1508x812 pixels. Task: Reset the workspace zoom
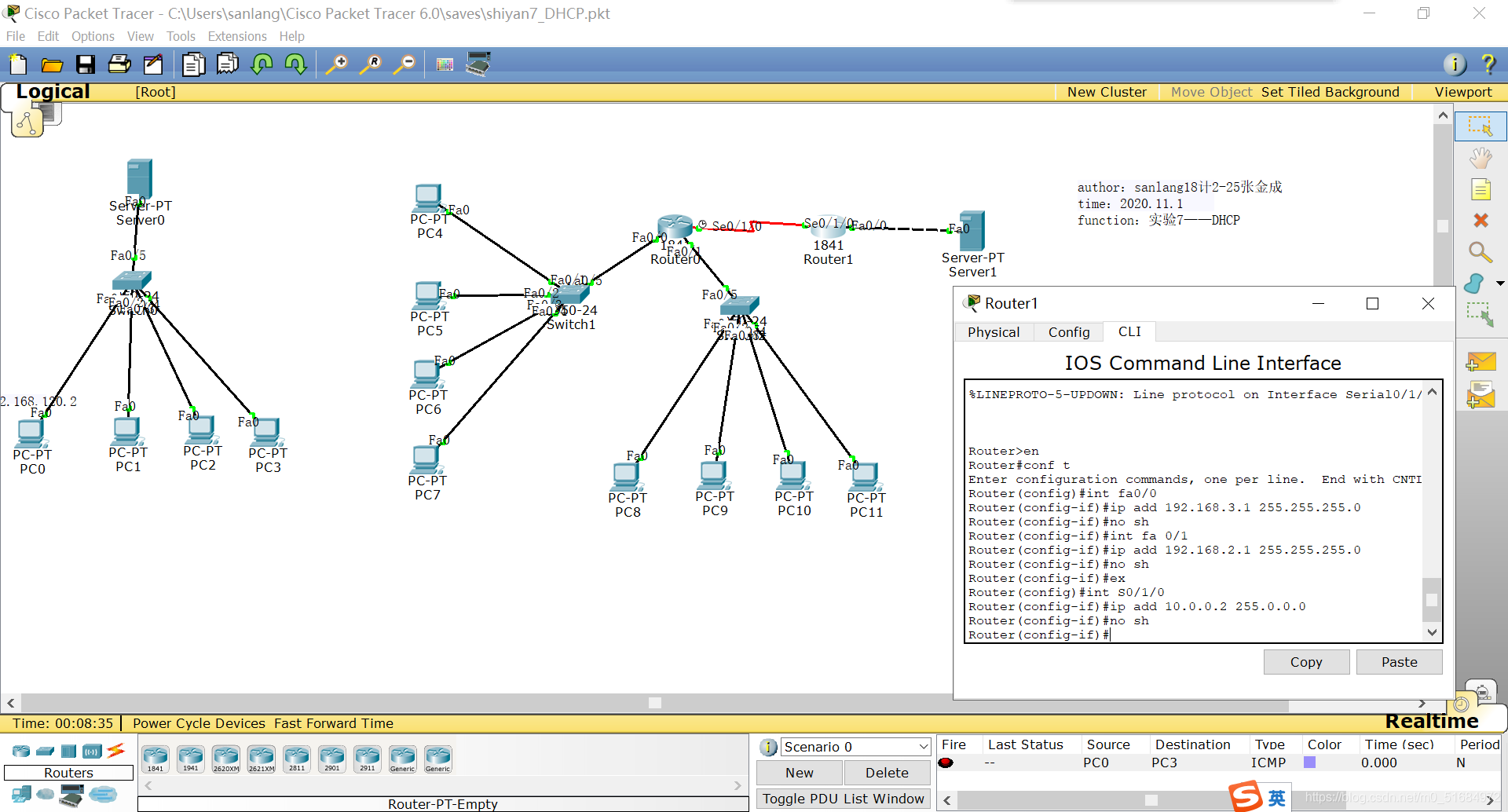pos(371,64)
